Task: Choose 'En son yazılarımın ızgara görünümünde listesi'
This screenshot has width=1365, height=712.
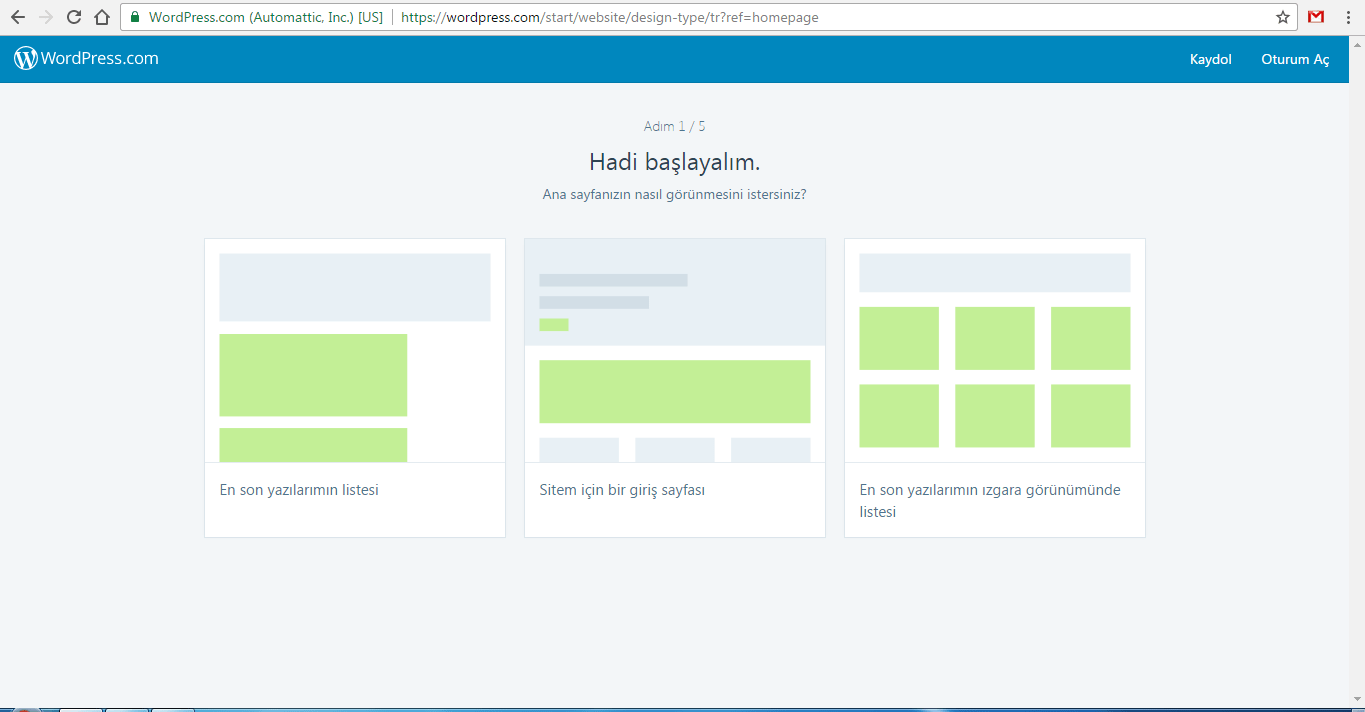Action: tap(990, 501)
